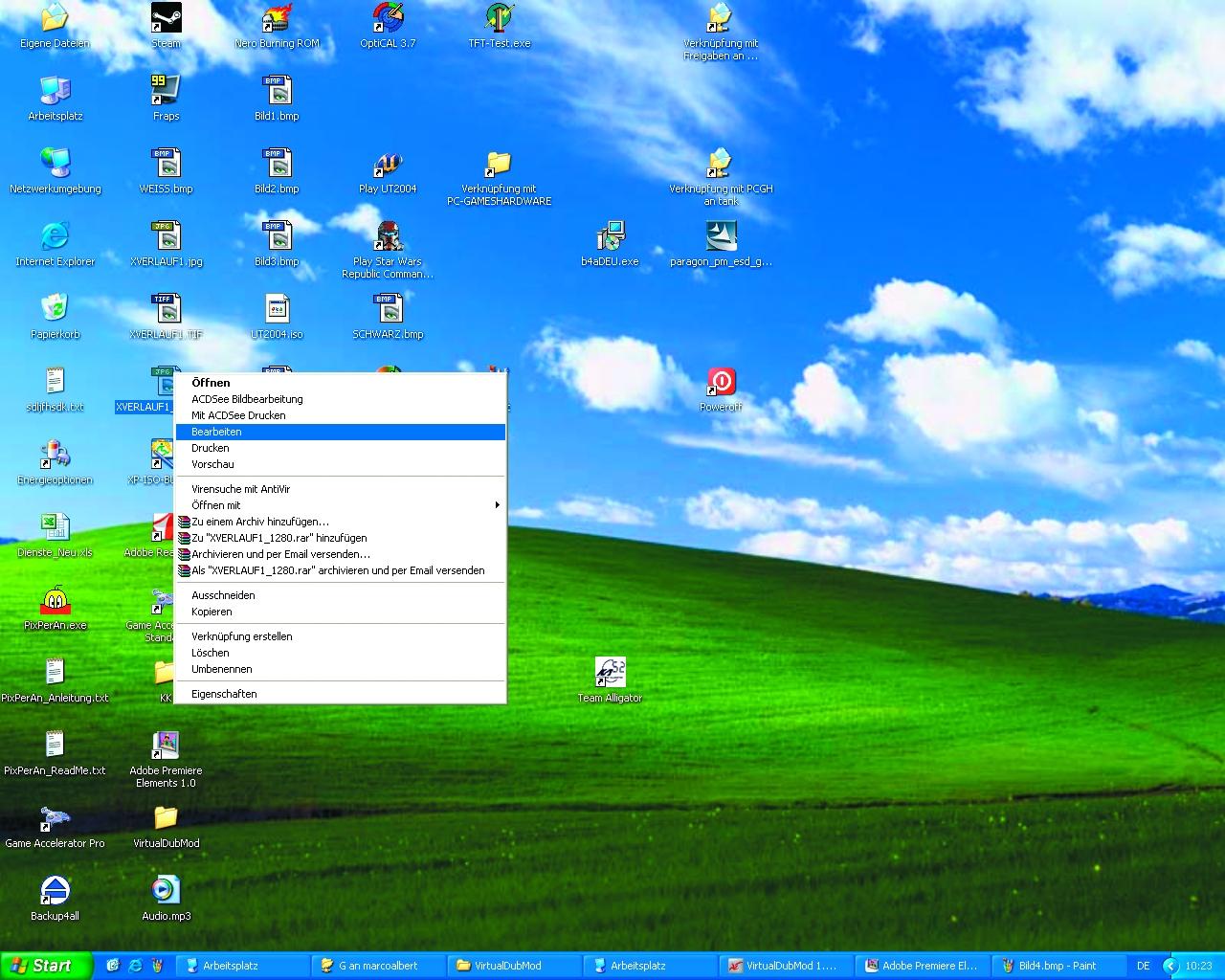Launch the Steam desktop shortcut

[x=166, y=18]
